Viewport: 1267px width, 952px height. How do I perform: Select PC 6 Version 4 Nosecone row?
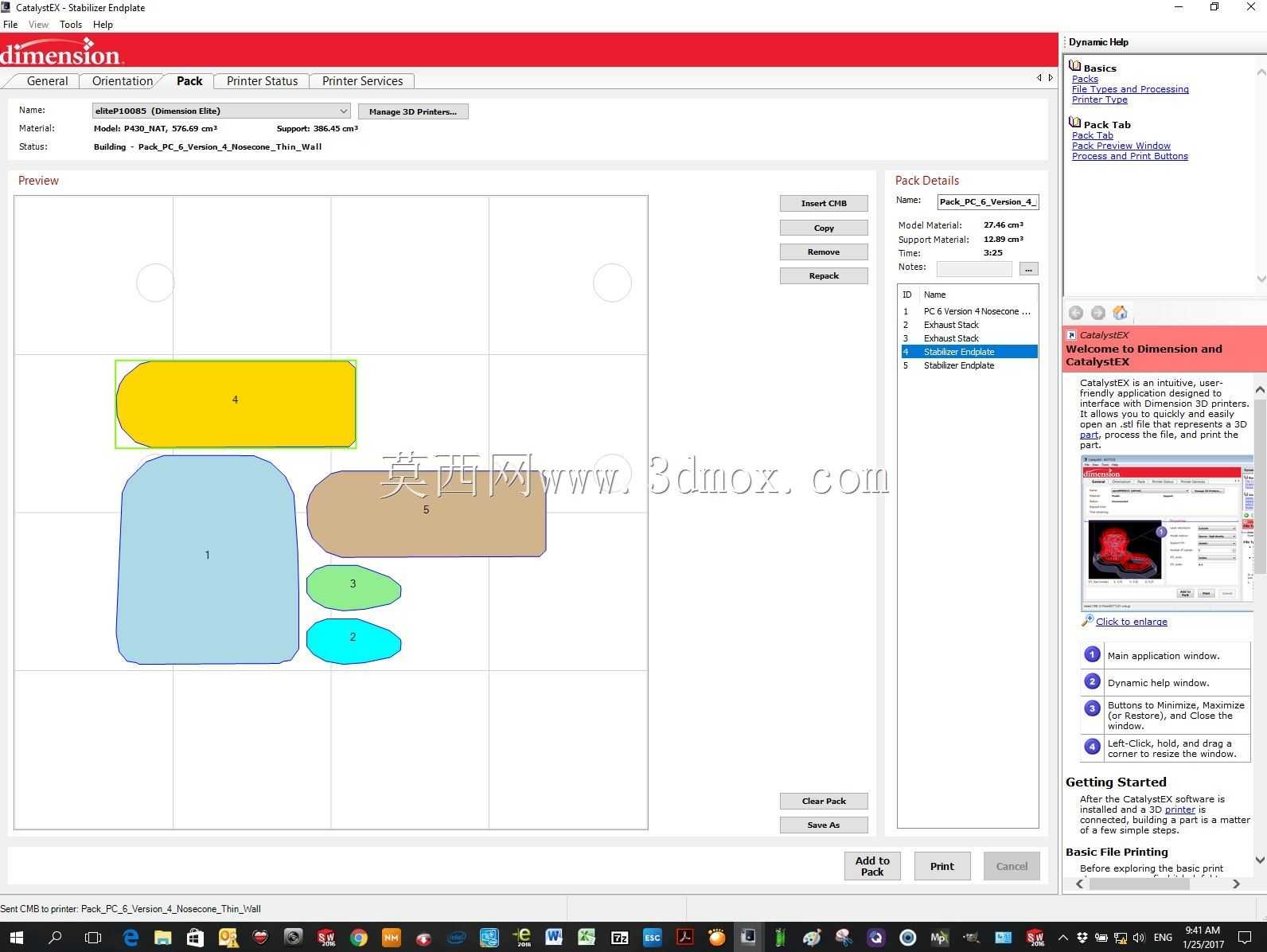tap(969, 311)
